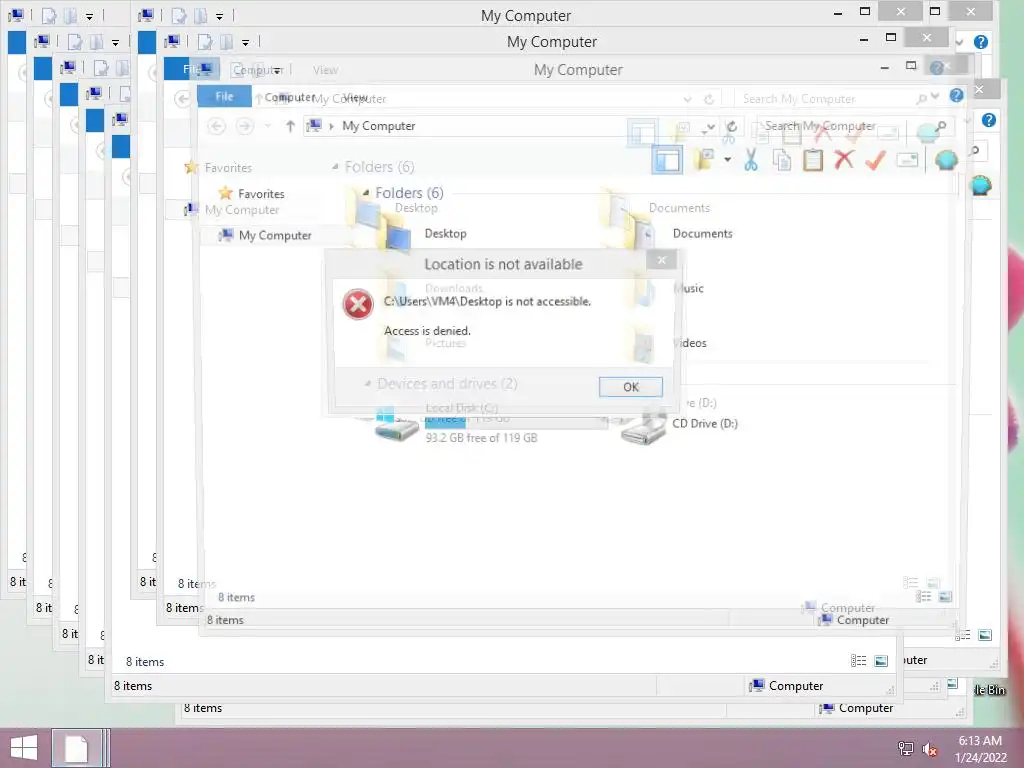Viewport: 1024px width, 768px height.
Task: Click the Forward arrow in front window
Action: [x=245, y=126]
